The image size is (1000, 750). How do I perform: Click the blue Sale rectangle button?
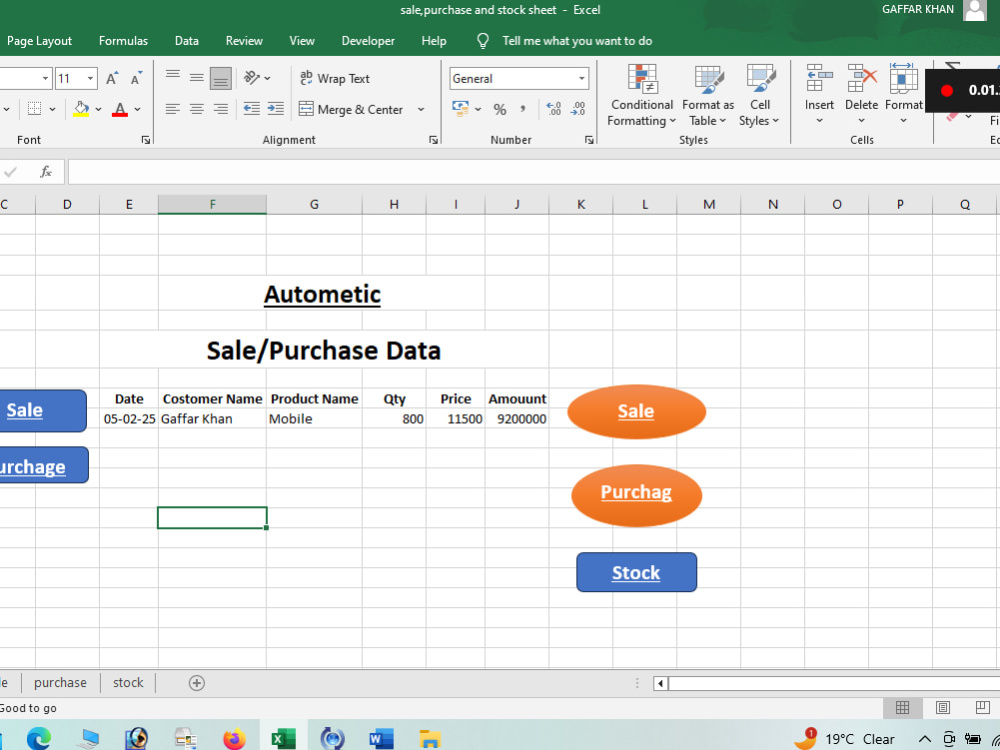(42, 410)
